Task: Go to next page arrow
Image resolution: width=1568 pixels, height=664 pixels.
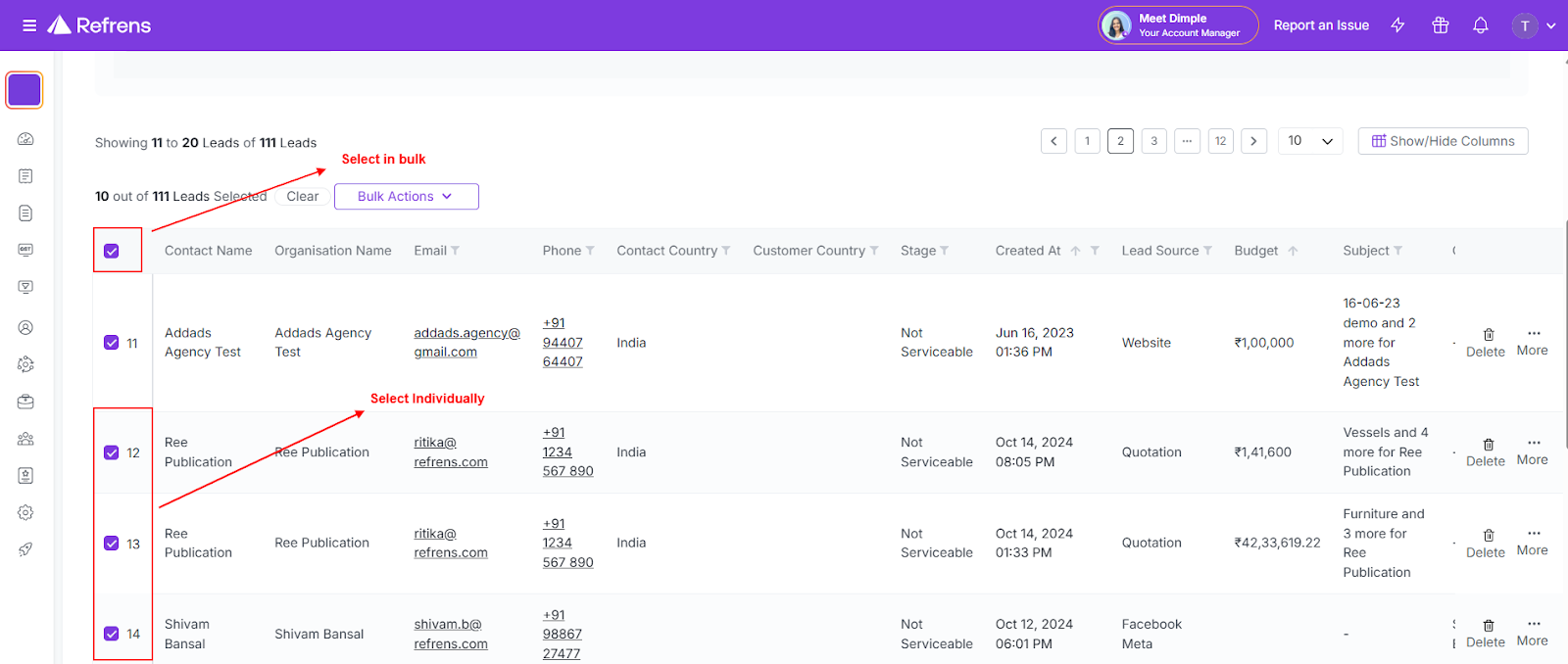Action: [x=1253, y=141]
